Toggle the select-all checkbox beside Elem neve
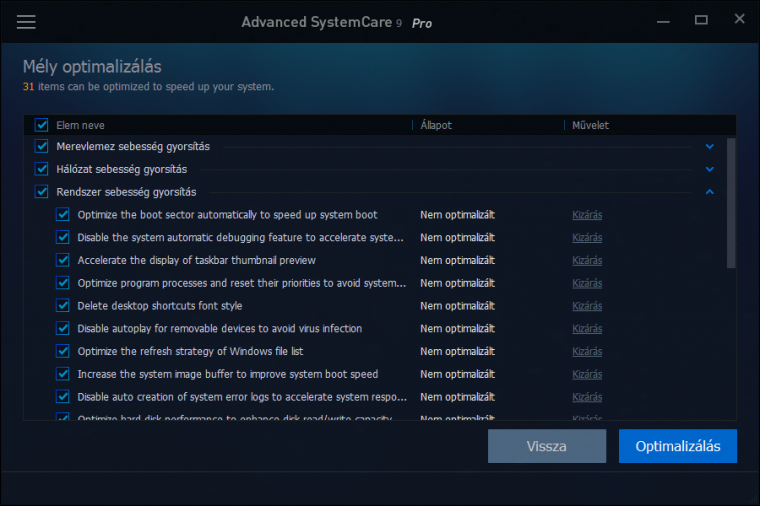The image size is (760, 506). pos(42,125)
